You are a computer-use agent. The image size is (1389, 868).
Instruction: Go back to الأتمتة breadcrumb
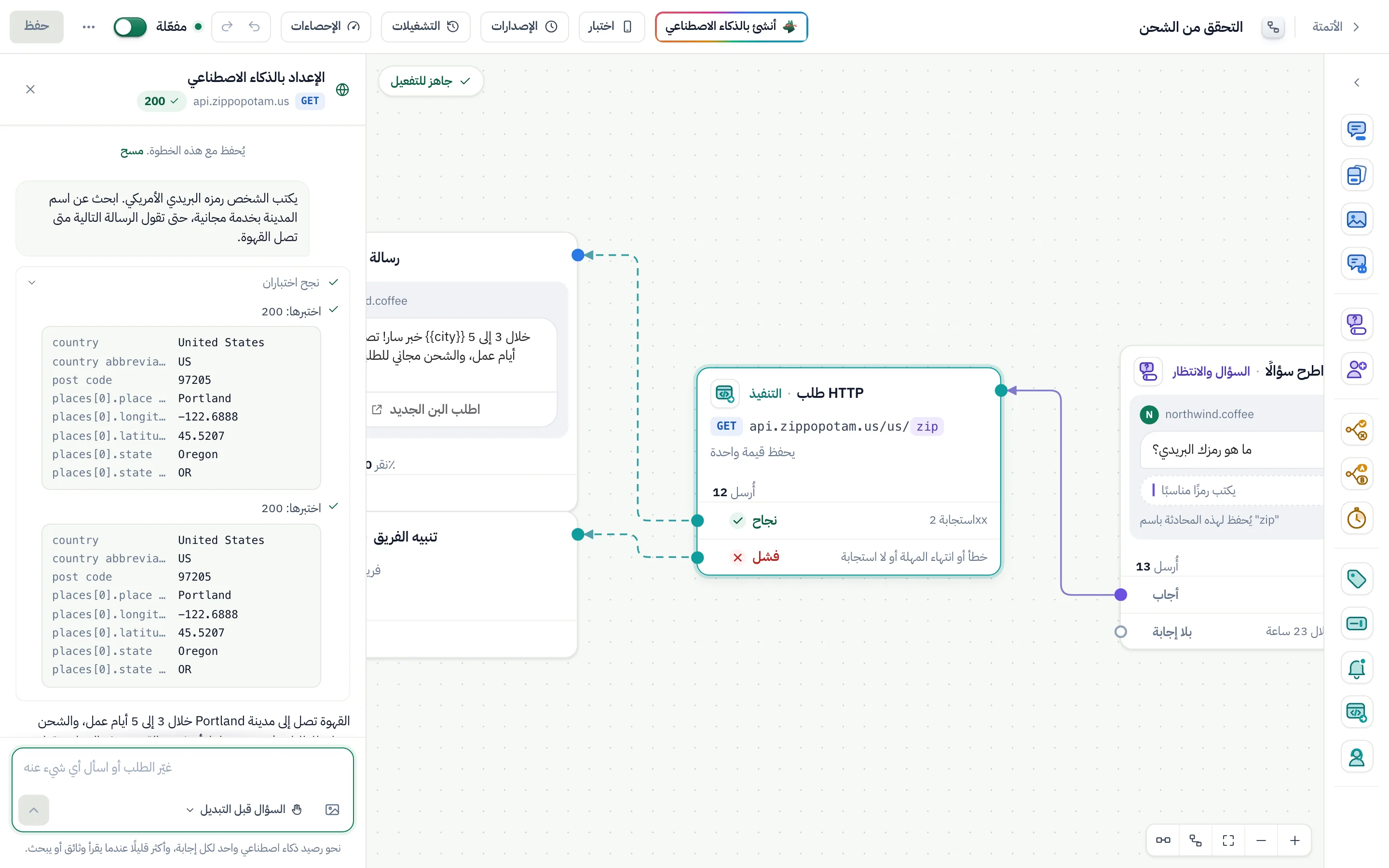click(x=1335, y=27)
